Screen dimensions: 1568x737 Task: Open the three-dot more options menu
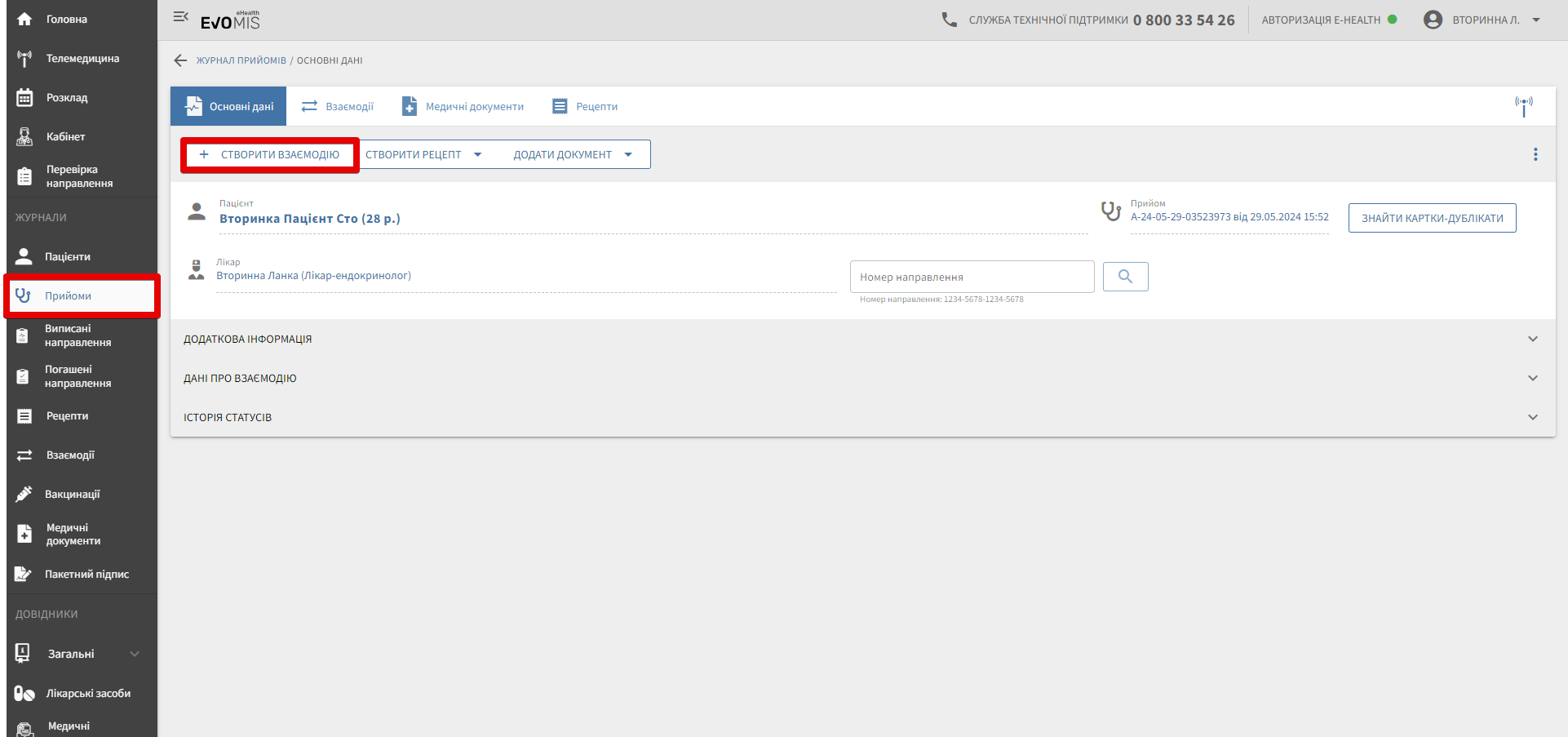pos(1535,154)
